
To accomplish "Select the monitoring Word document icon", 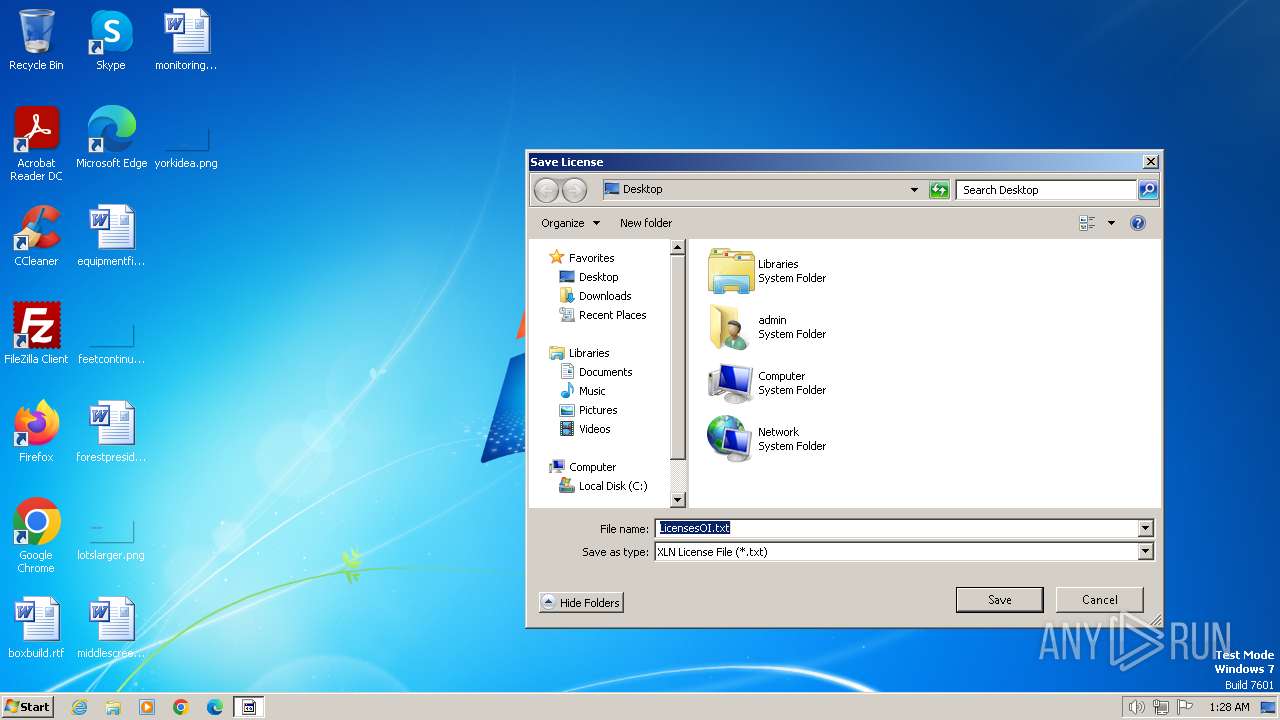I will (x=186, y=40).
